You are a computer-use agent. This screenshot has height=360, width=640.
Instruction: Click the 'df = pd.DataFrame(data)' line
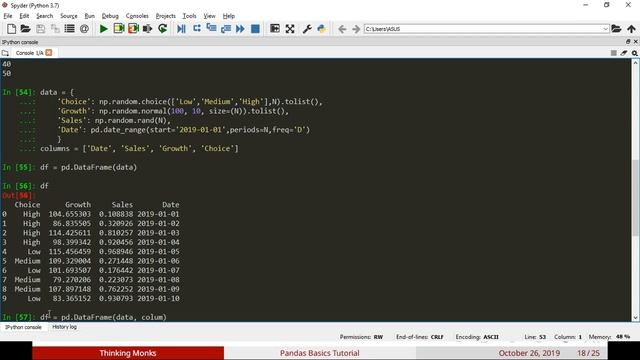click(x=89, y=167)
